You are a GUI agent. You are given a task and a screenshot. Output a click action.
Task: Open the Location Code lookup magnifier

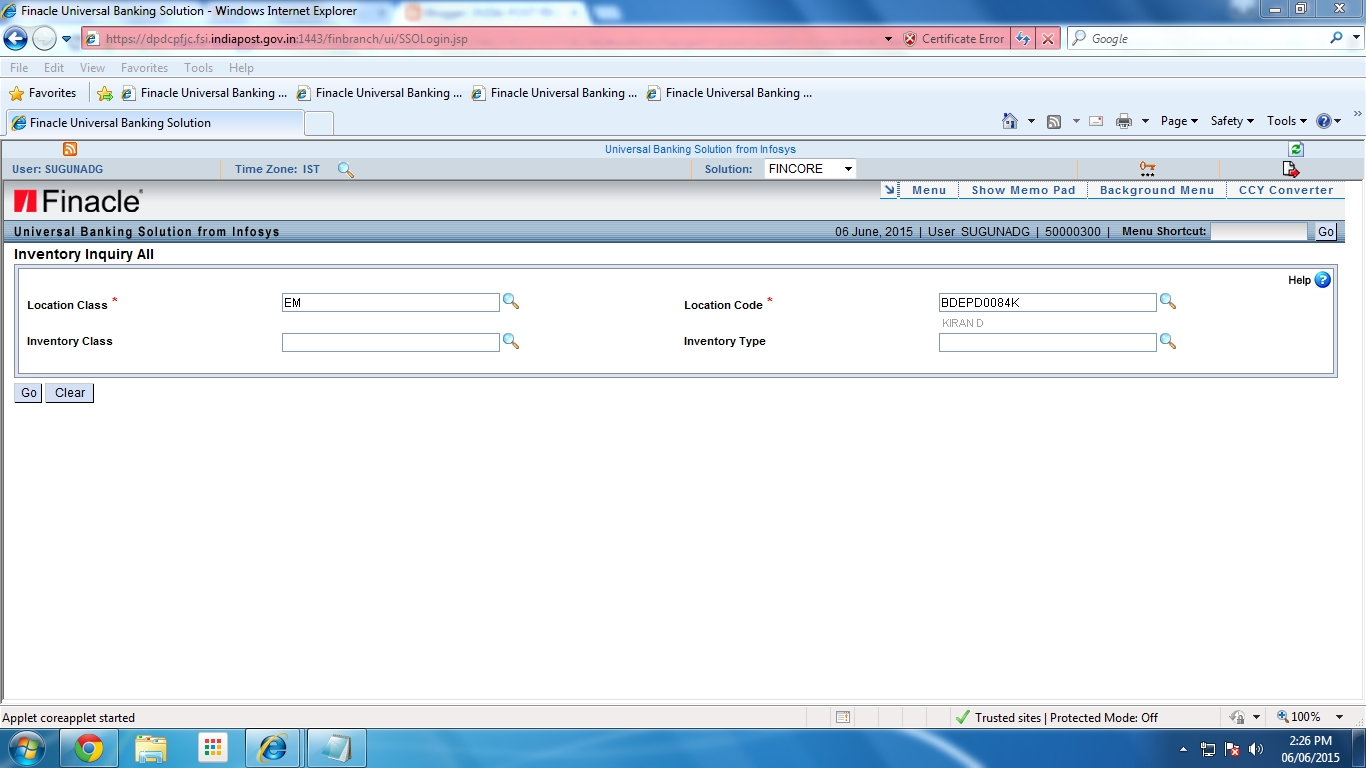point(1168,301)
